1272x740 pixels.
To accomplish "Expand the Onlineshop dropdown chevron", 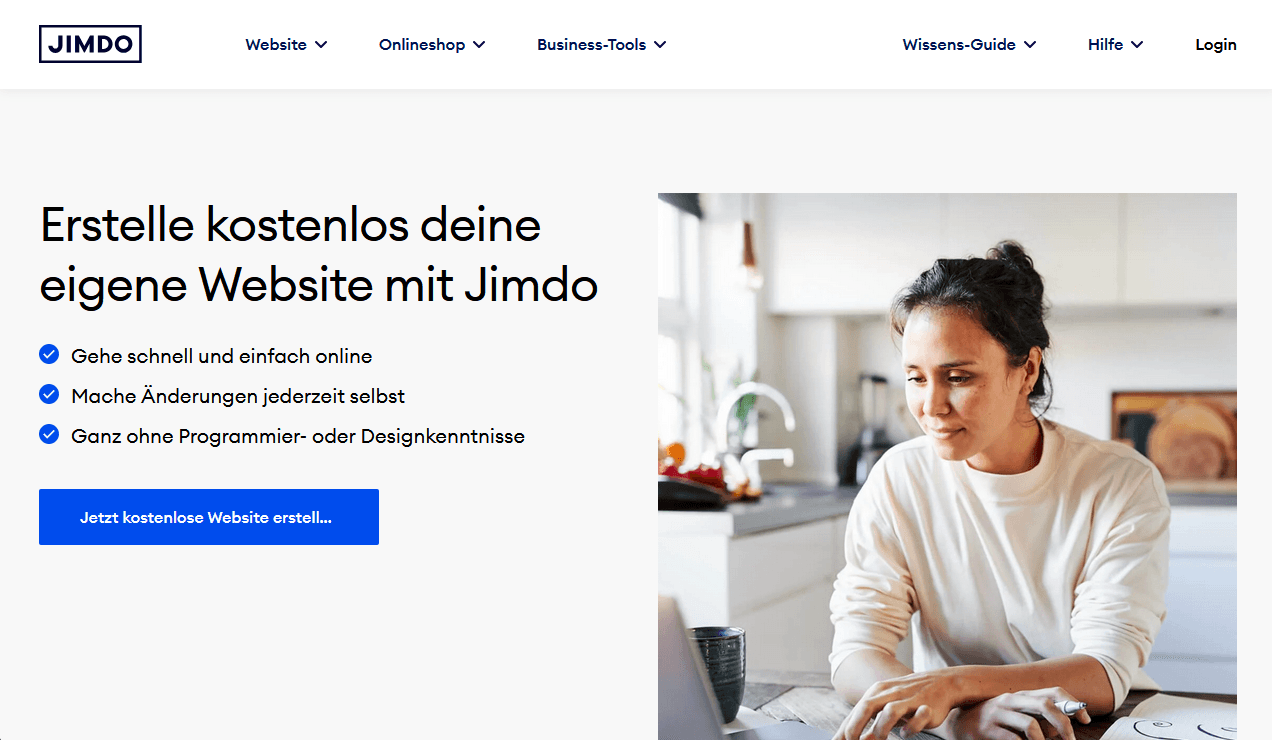I will point(479,45).
